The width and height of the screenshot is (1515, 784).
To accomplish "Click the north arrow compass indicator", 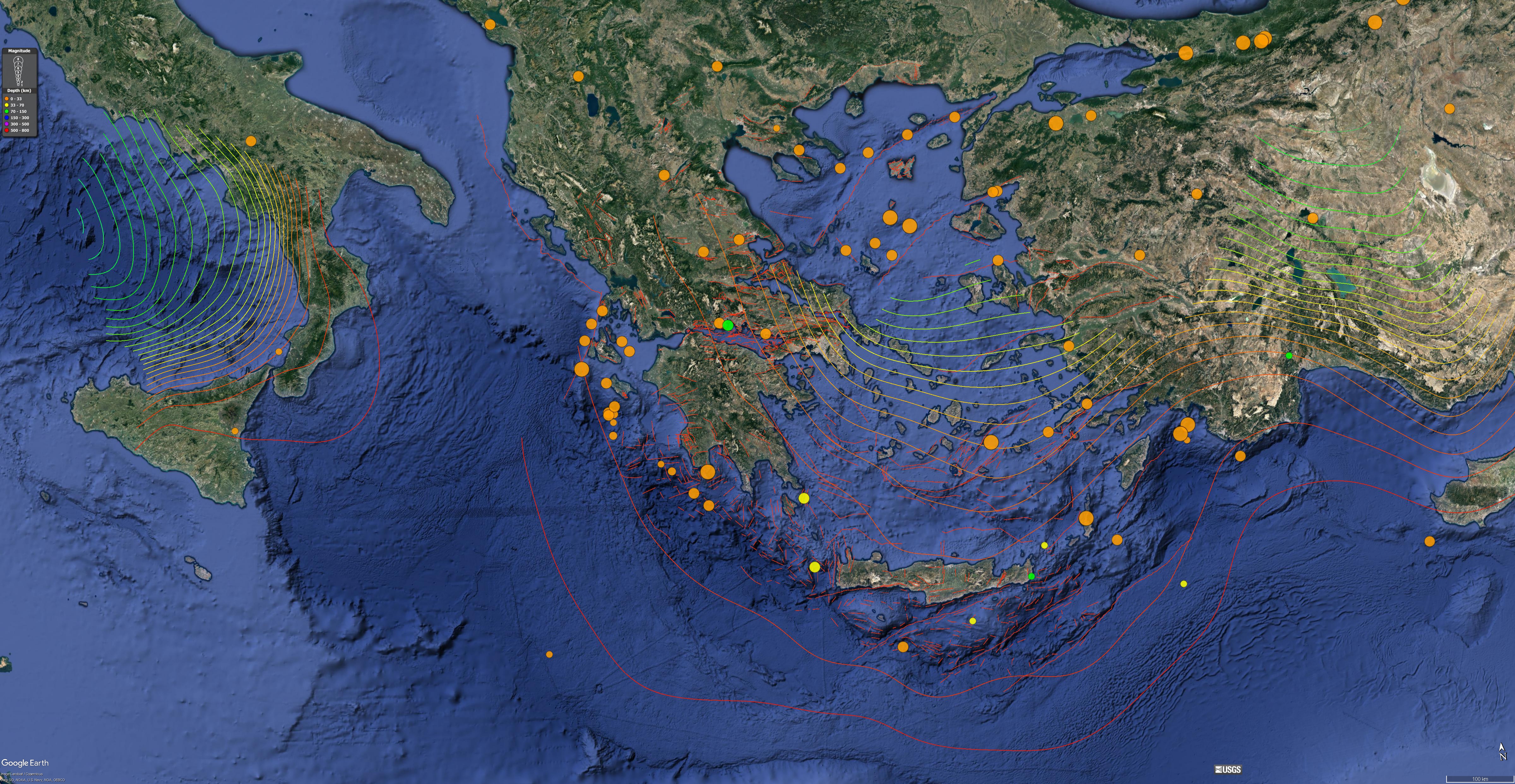I will [1503, 752].
